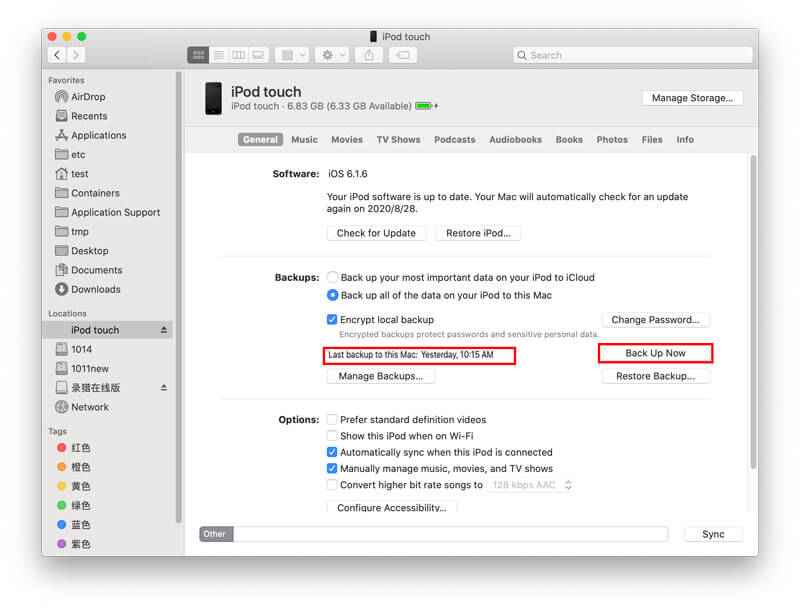800x611 pixels.
Task: Select back up to this Mac option
Action: [333, 295]
